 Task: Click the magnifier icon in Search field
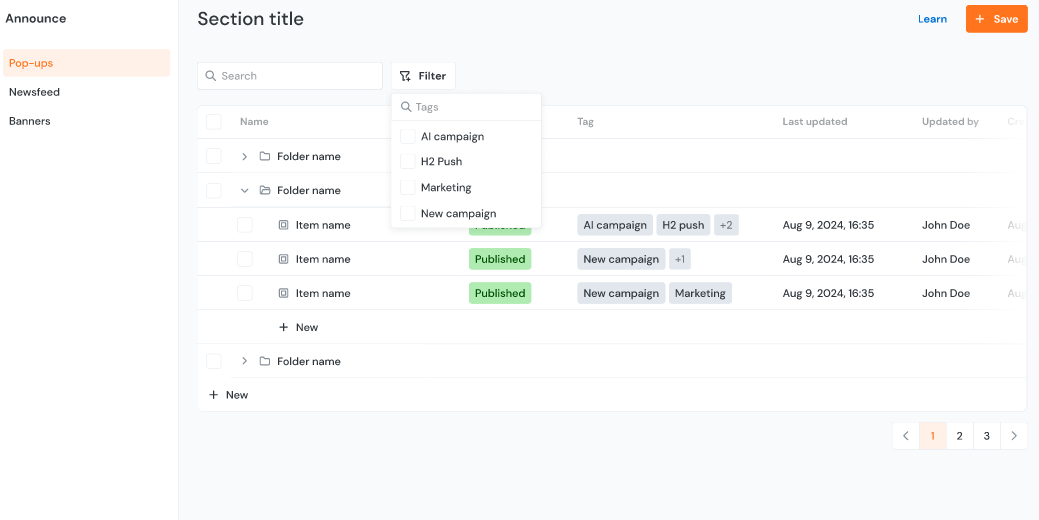211,76
